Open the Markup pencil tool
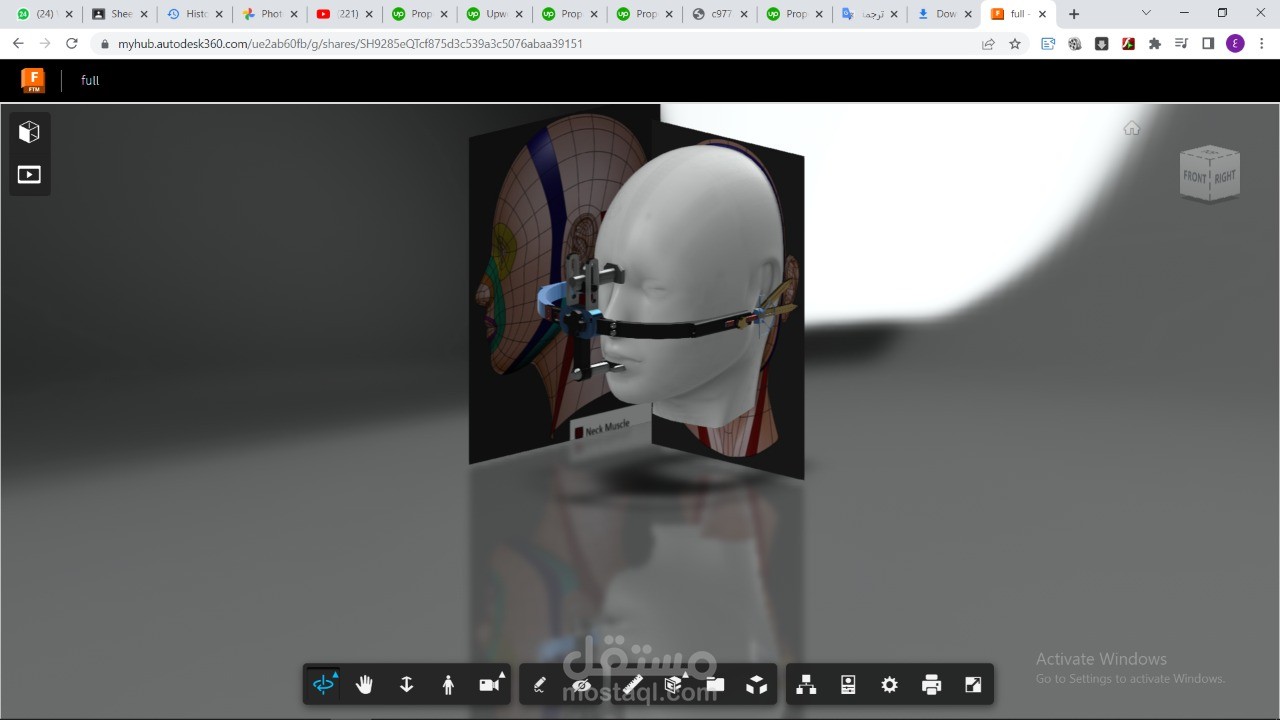The image size is (1280, 720). click(540, 685)
